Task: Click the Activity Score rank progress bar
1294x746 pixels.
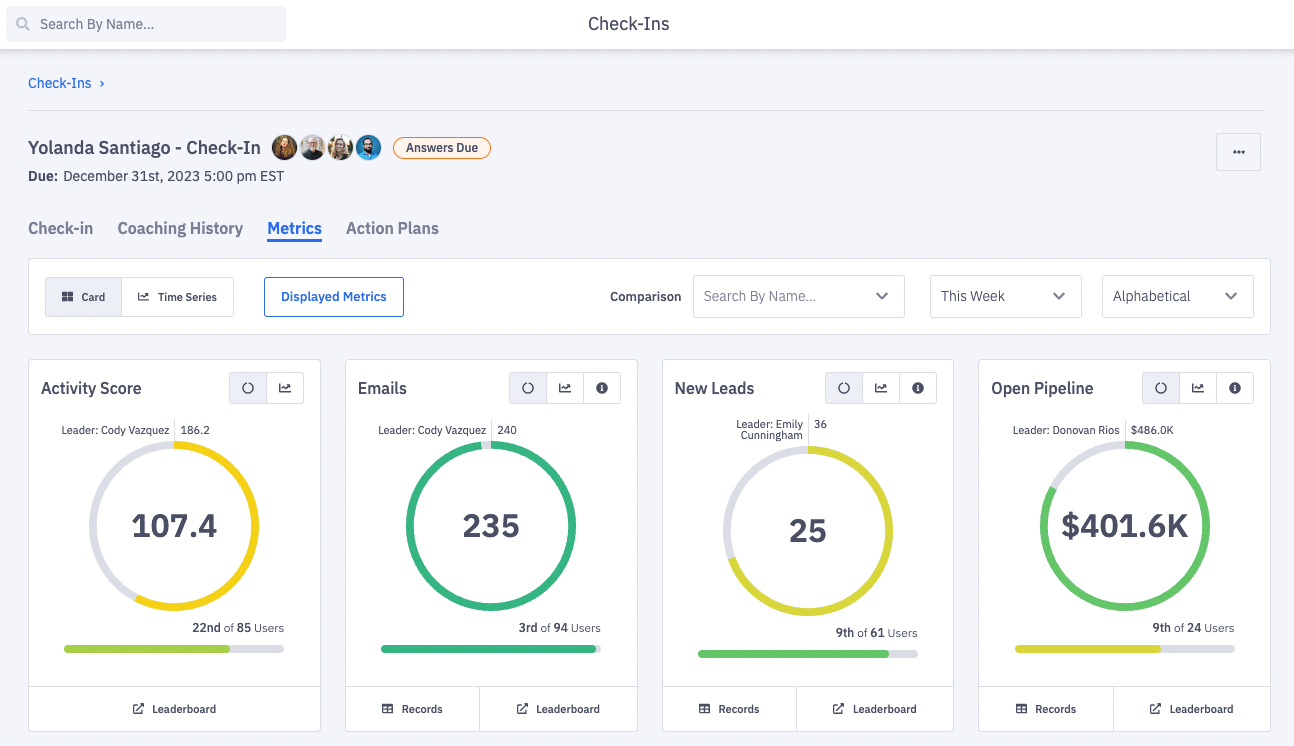Action: click(174, 649)
